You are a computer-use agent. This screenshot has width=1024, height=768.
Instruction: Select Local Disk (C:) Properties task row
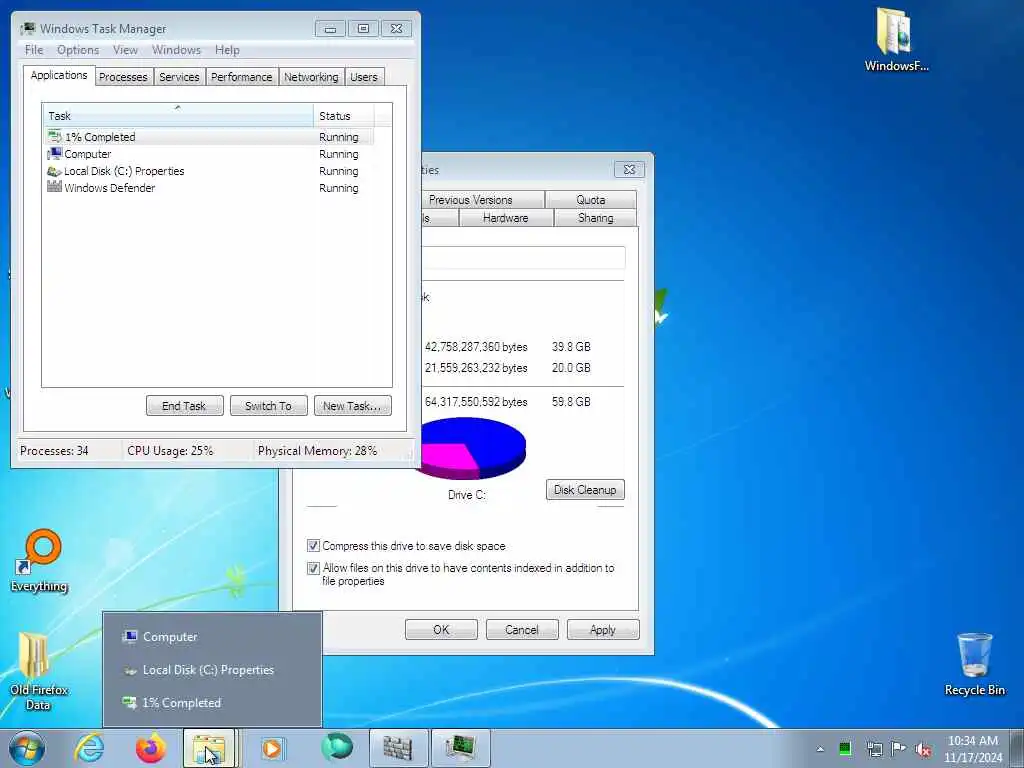point(208,171)
